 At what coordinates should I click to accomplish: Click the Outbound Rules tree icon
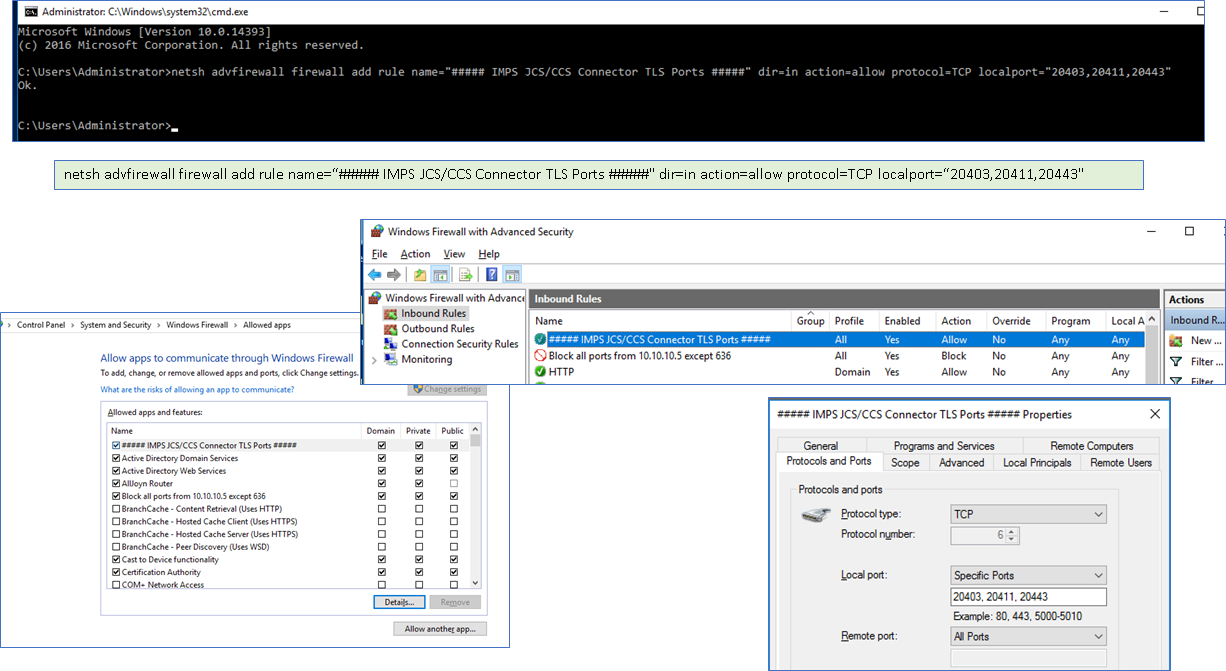392,328
